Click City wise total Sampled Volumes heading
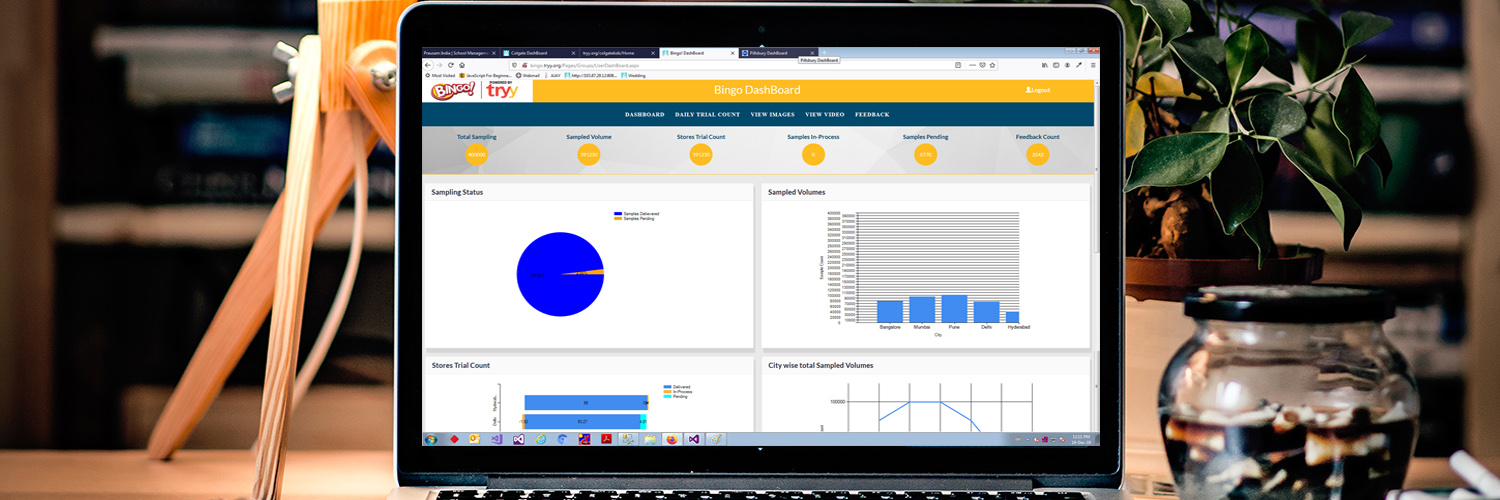Viewport: 1500px width, 500px height. [x=820, y=366]
